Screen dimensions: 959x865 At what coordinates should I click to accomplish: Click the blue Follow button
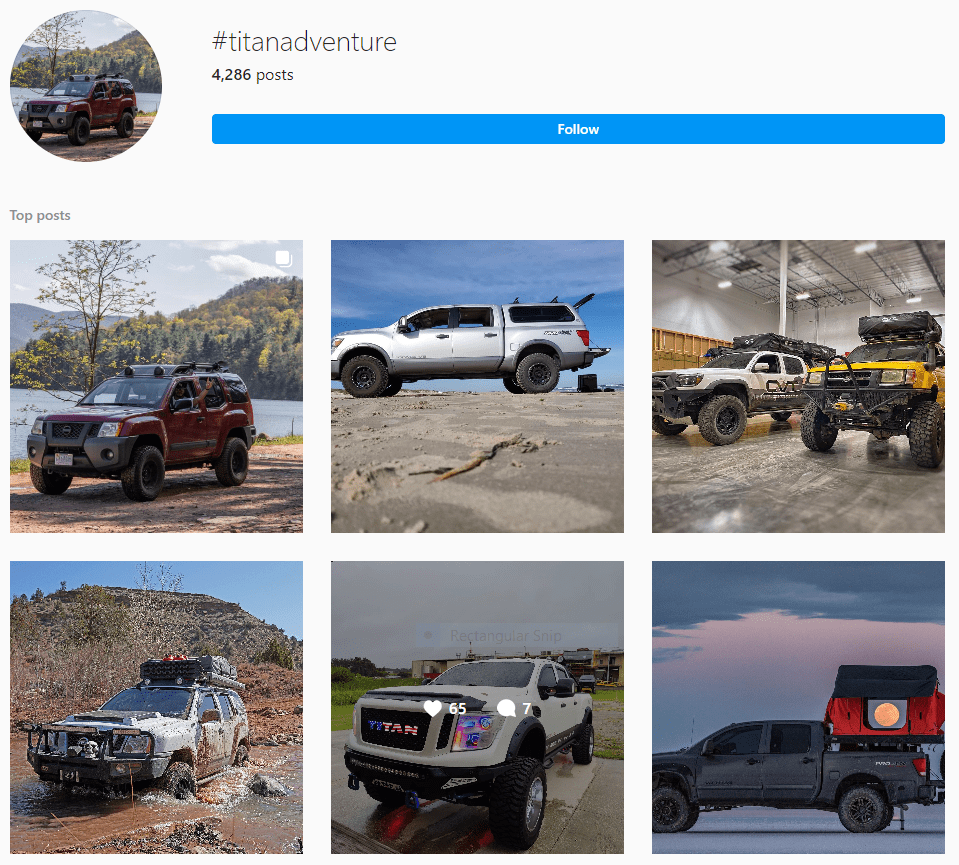pyautogui.click(x=578, y=129)
